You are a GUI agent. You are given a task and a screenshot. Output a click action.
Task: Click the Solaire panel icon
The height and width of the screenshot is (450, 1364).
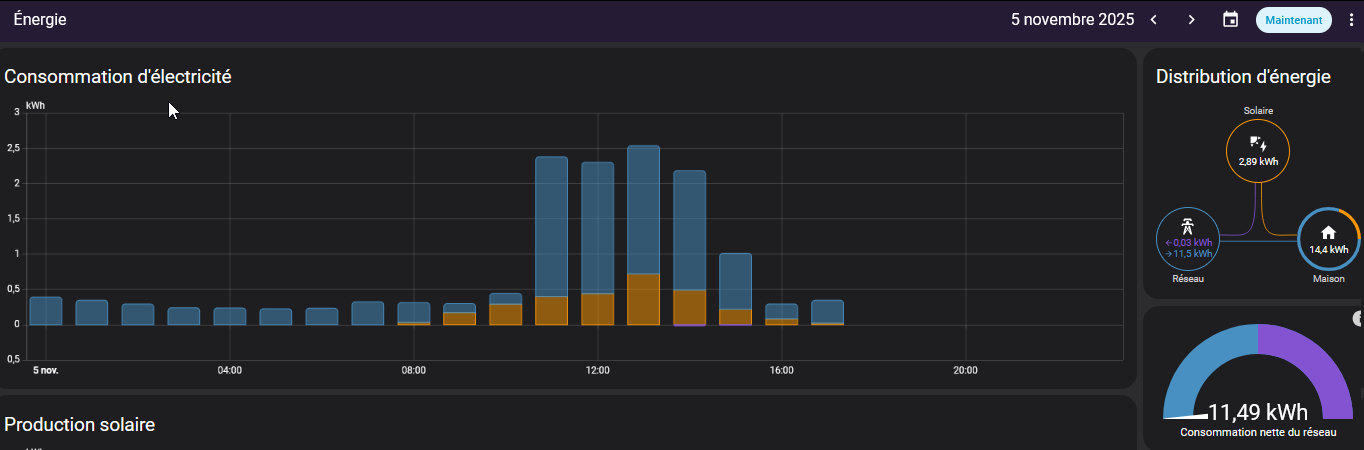point(1257,143)
